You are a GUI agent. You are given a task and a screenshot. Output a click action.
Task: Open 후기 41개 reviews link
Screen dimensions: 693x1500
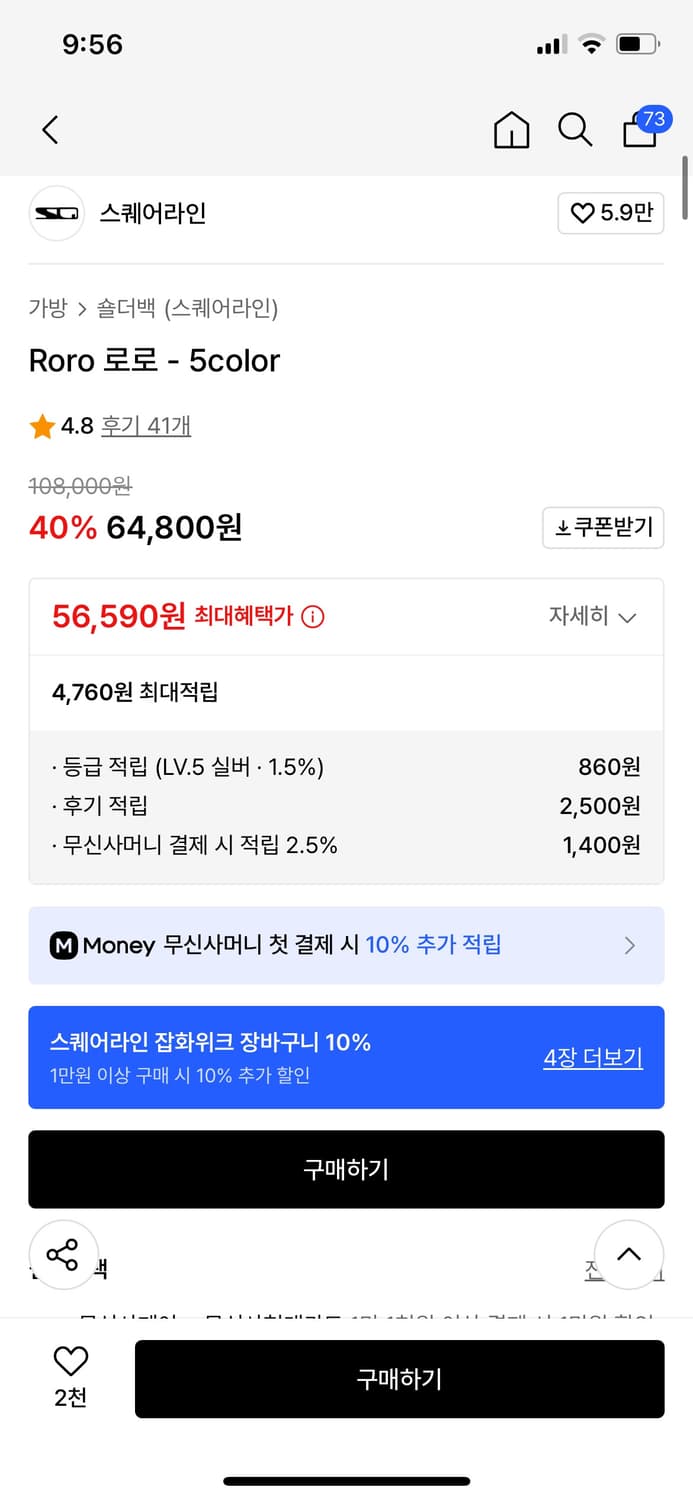[x=146, y=426]
